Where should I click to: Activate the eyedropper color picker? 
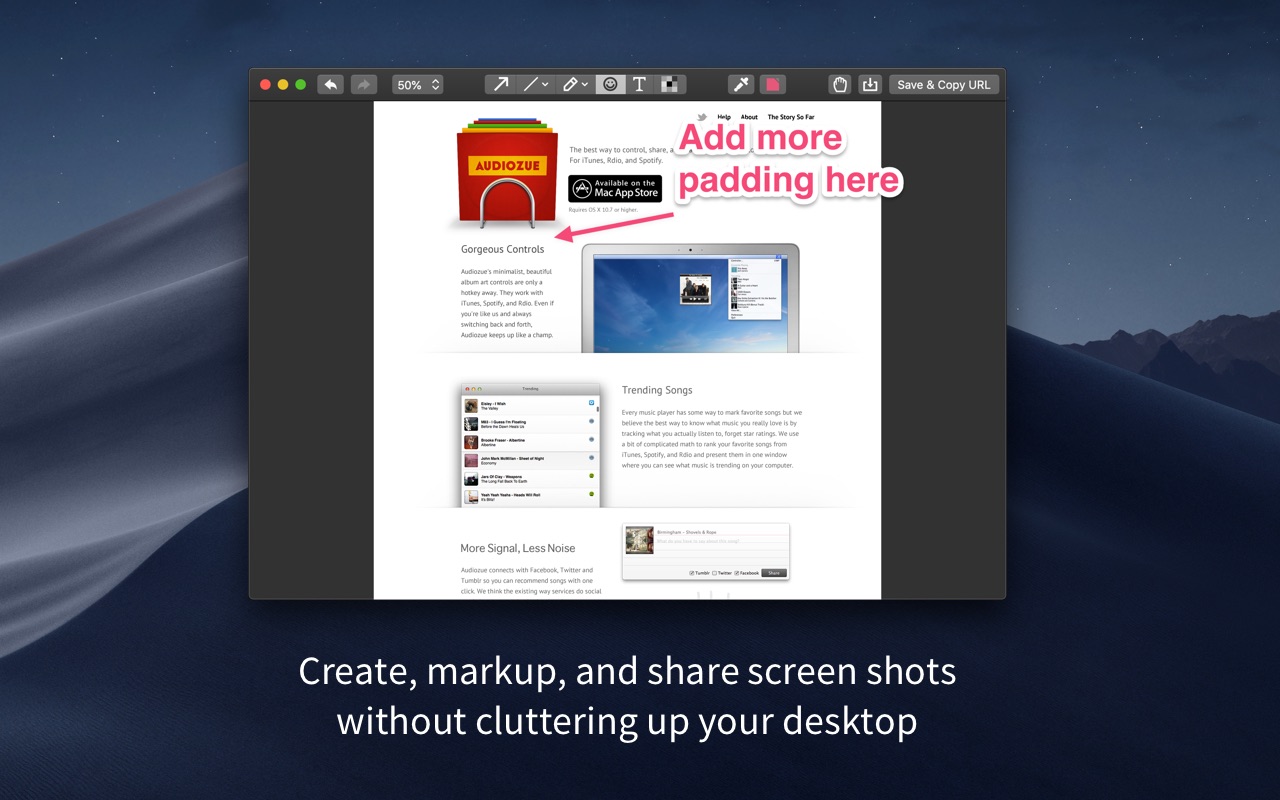pos(740,85)
